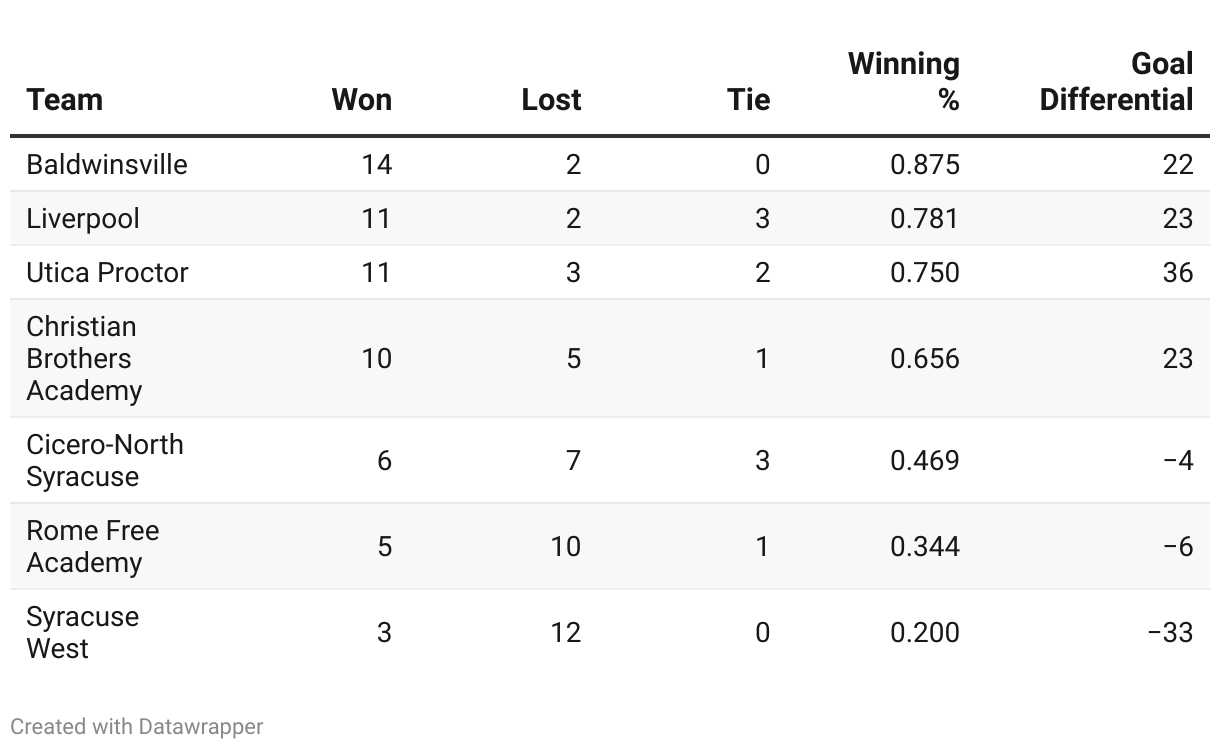Select Christian Brothers Academy team cell
Screen dimensions: 1220x750
coord(85,358)
